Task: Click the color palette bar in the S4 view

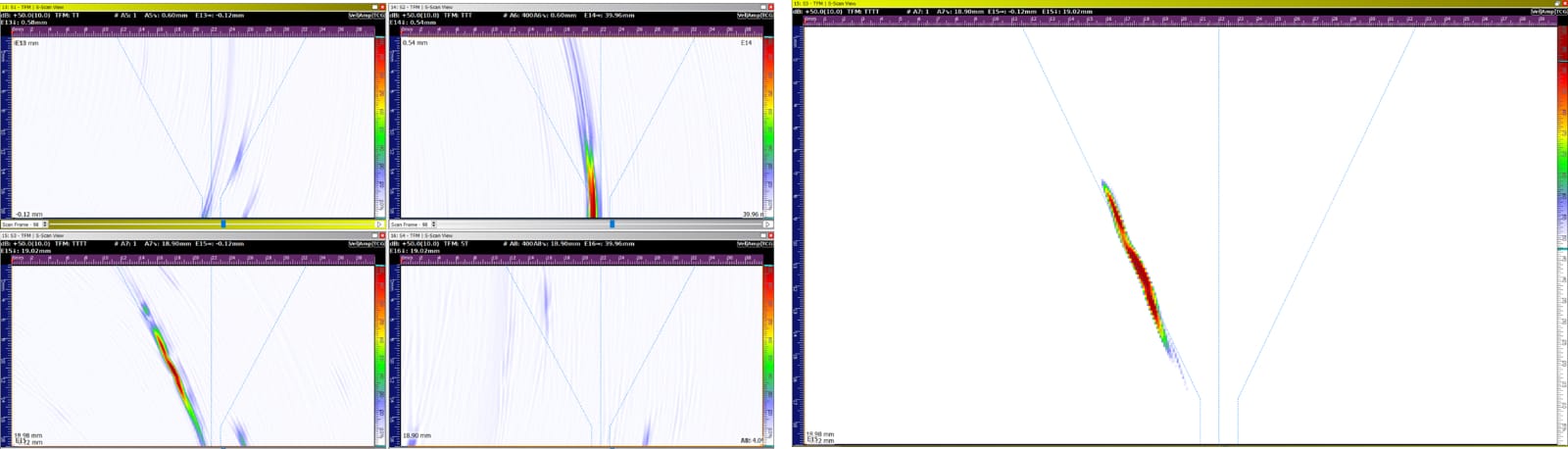Action: click(x=769, y=356)
